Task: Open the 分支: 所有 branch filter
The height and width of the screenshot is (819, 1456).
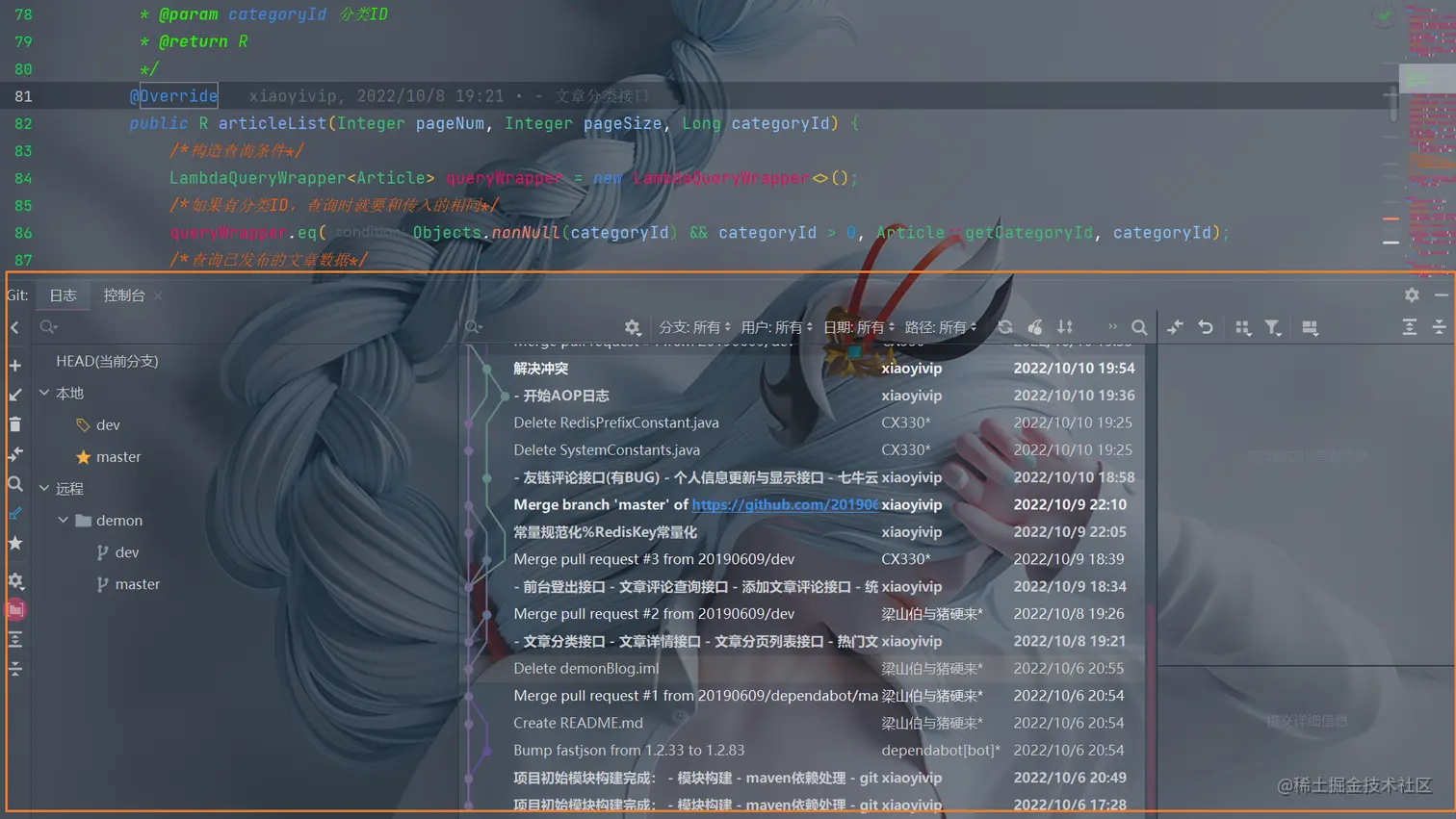Action: click(x=694, y=327)
